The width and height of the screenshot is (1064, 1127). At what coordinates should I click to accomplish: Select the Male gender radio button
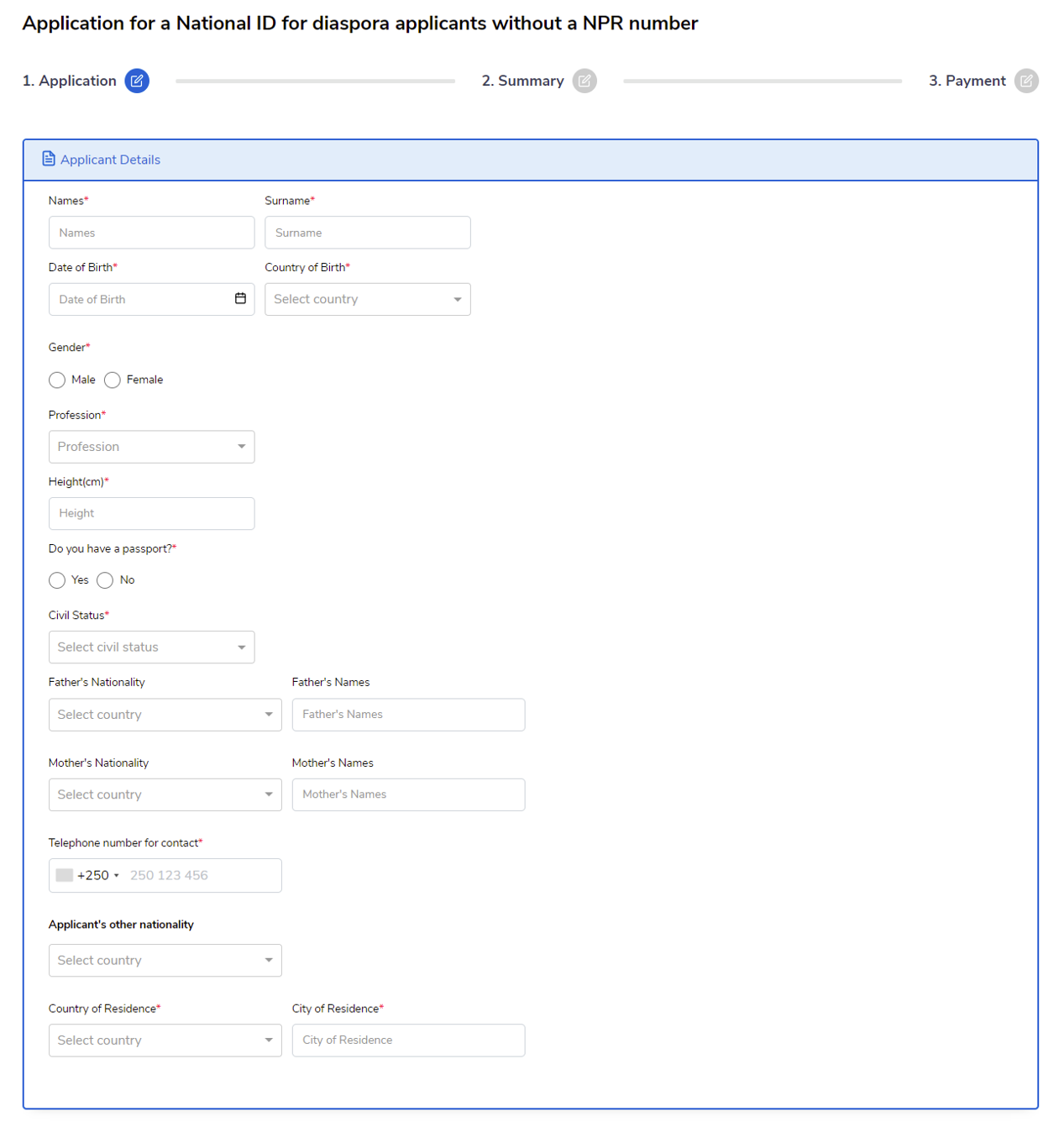57,380
